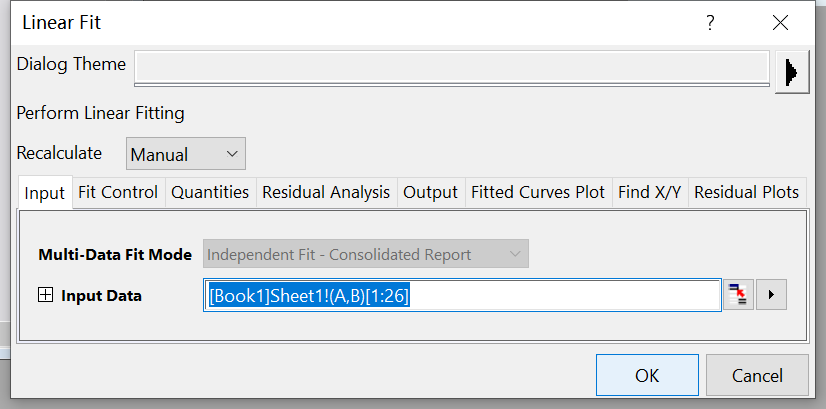Open the Residual Analysis tab
Image resolution: width=826 pixels, height=409 pixels.
(326, 192)
